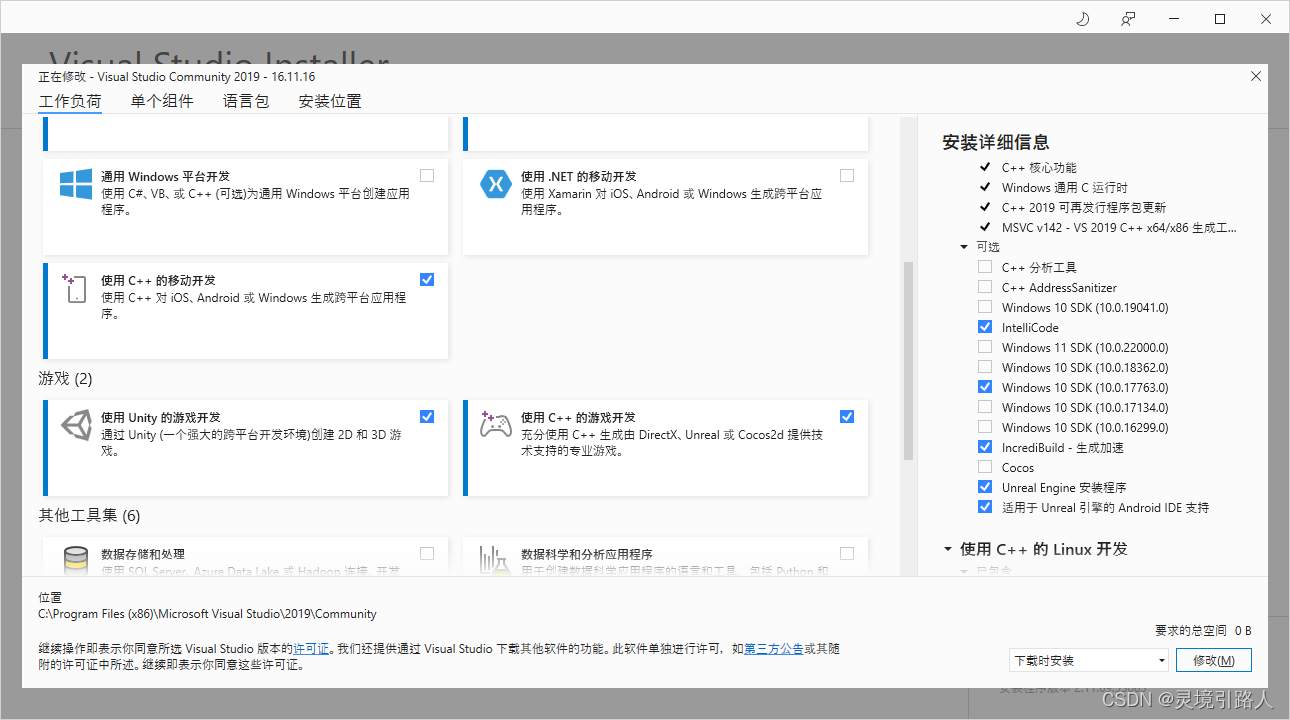This screenshot has width=1290, height=720.
Task: Click the 其他工具集 (6) section heading
Action: (89, 516)
